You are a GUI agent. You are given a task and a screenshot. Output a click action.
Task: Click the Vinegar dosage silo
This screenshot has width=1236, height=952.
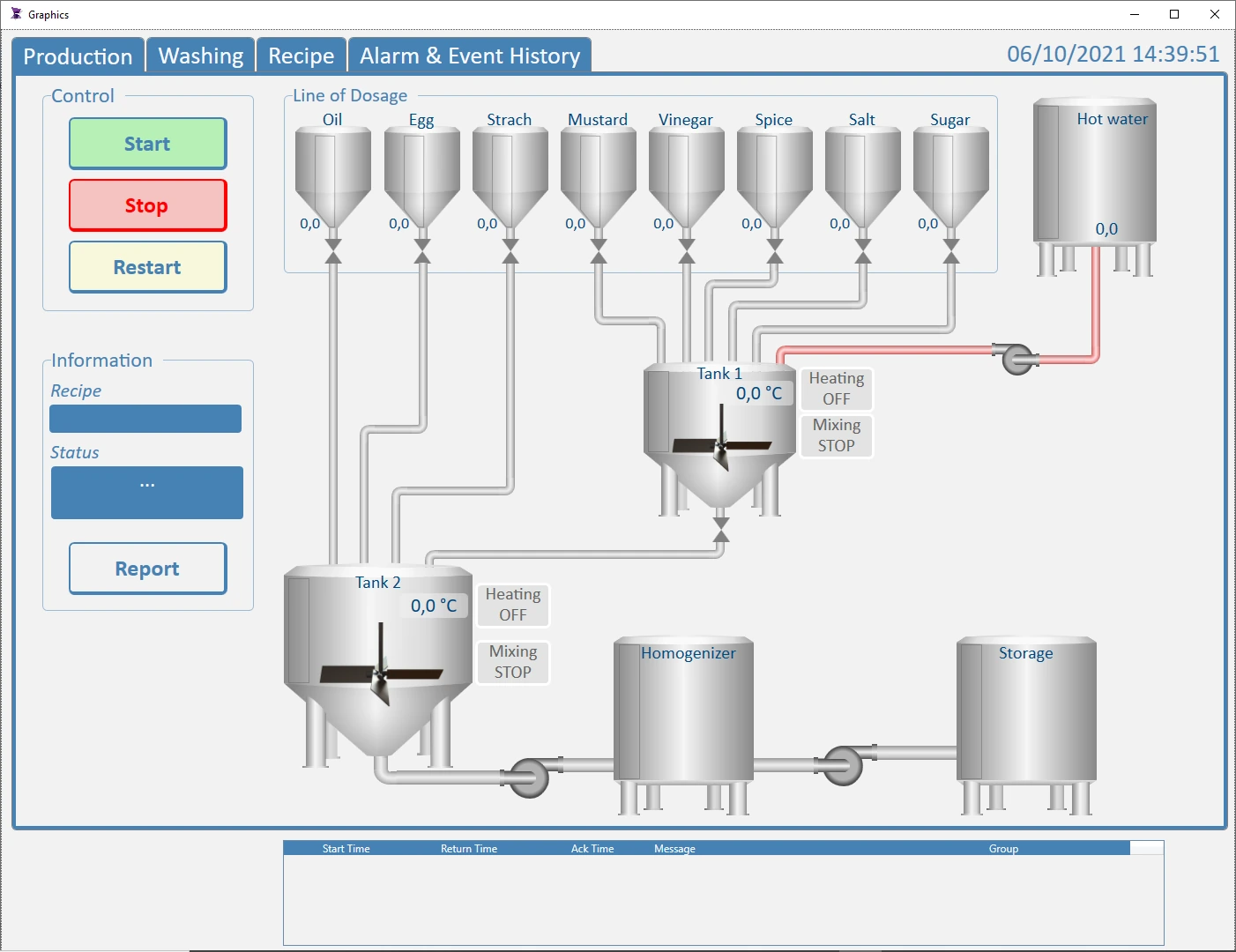pyautogui.click(x=687, y=178)
